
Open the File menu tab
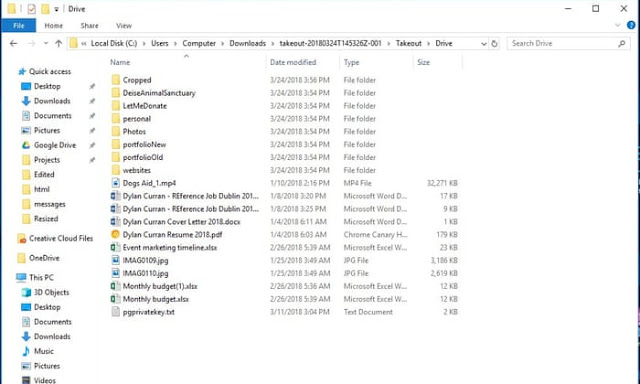(18, 25)
